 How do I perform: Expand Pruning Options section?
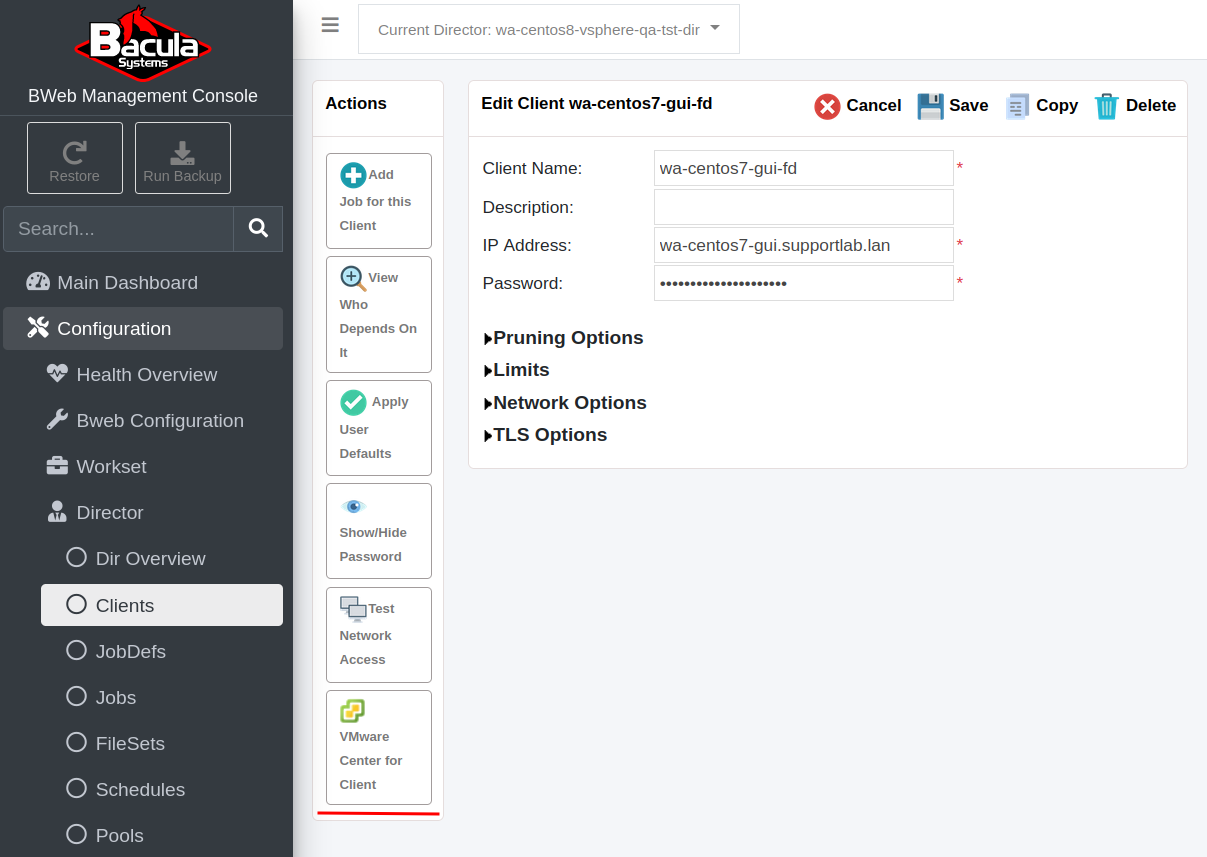tap(563, 338)
